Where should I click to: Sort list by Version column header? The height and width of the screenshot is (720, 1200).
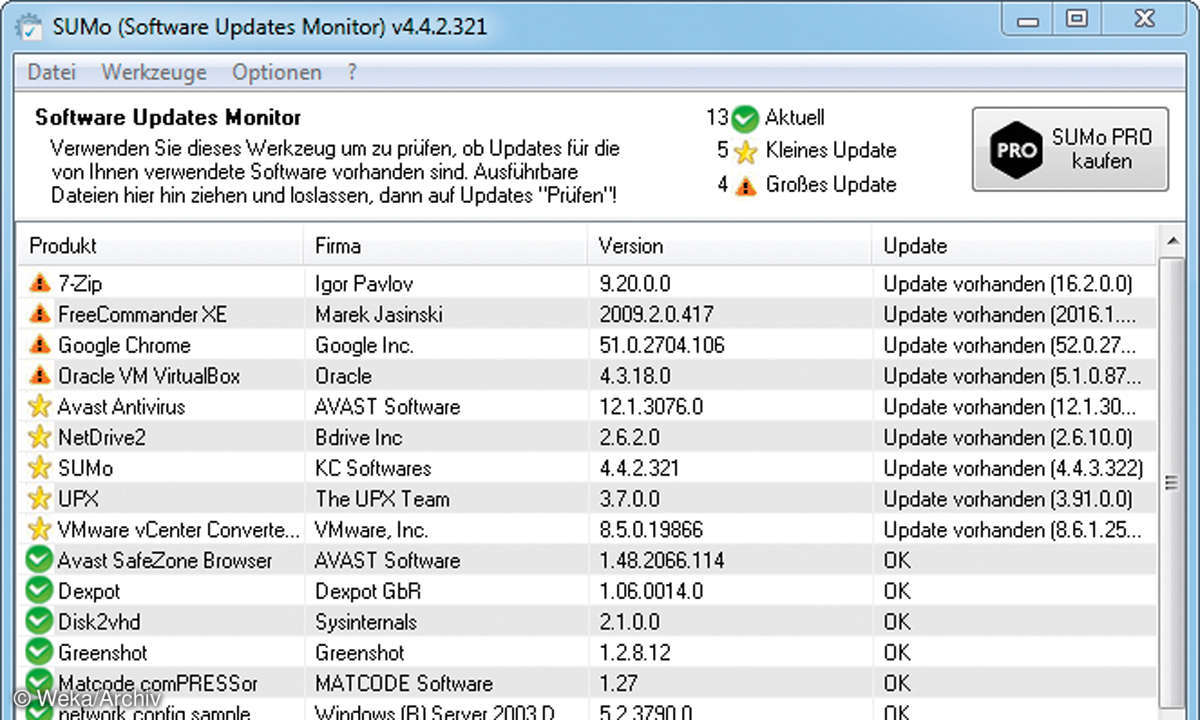pyautogui.click(x=729, y=245)
